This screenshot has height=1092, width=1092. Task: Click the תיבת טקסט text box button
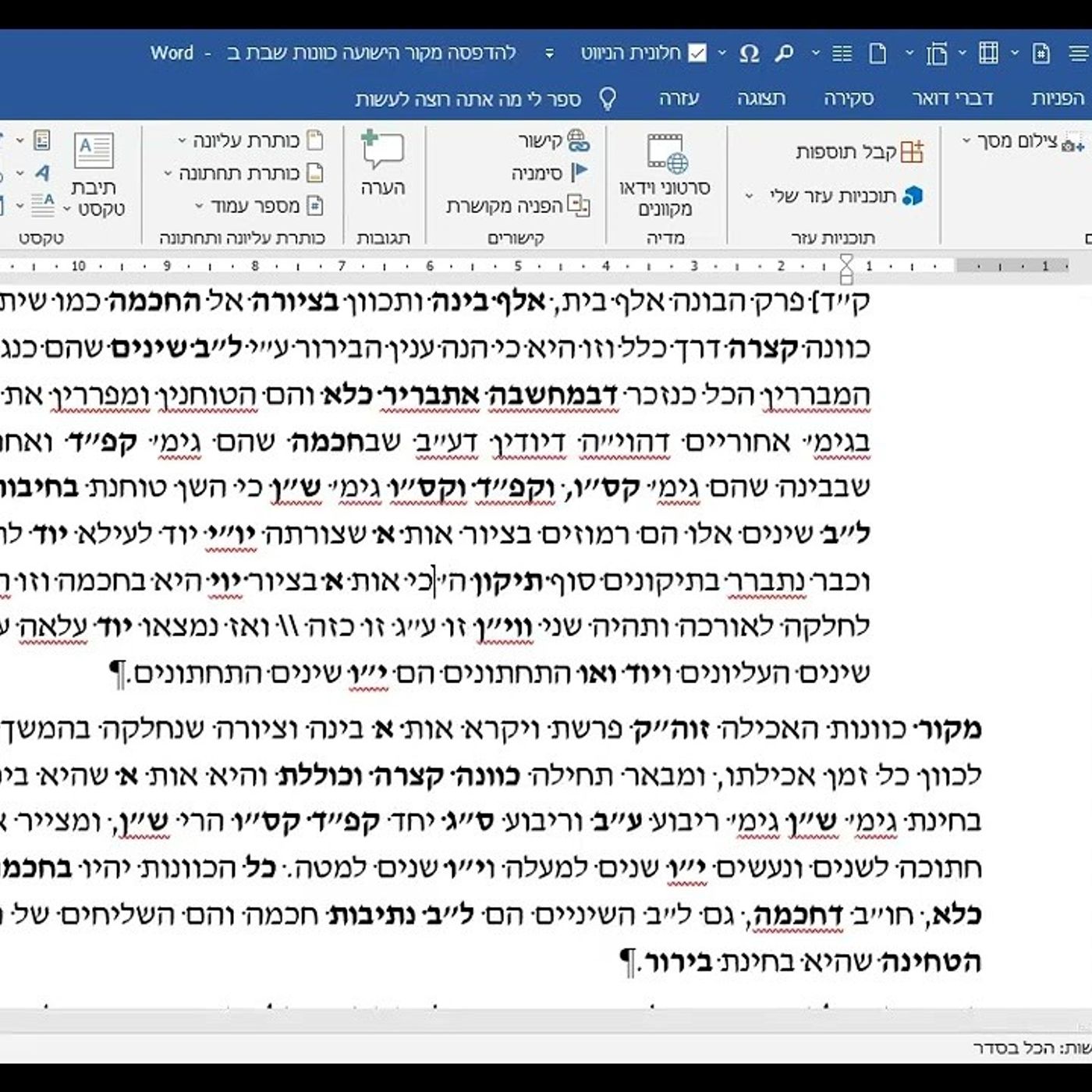(95, 175)
